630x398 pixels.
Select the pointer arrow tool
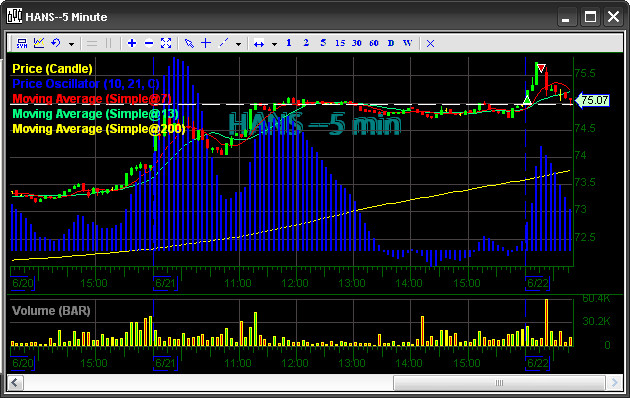pos(189,43)
